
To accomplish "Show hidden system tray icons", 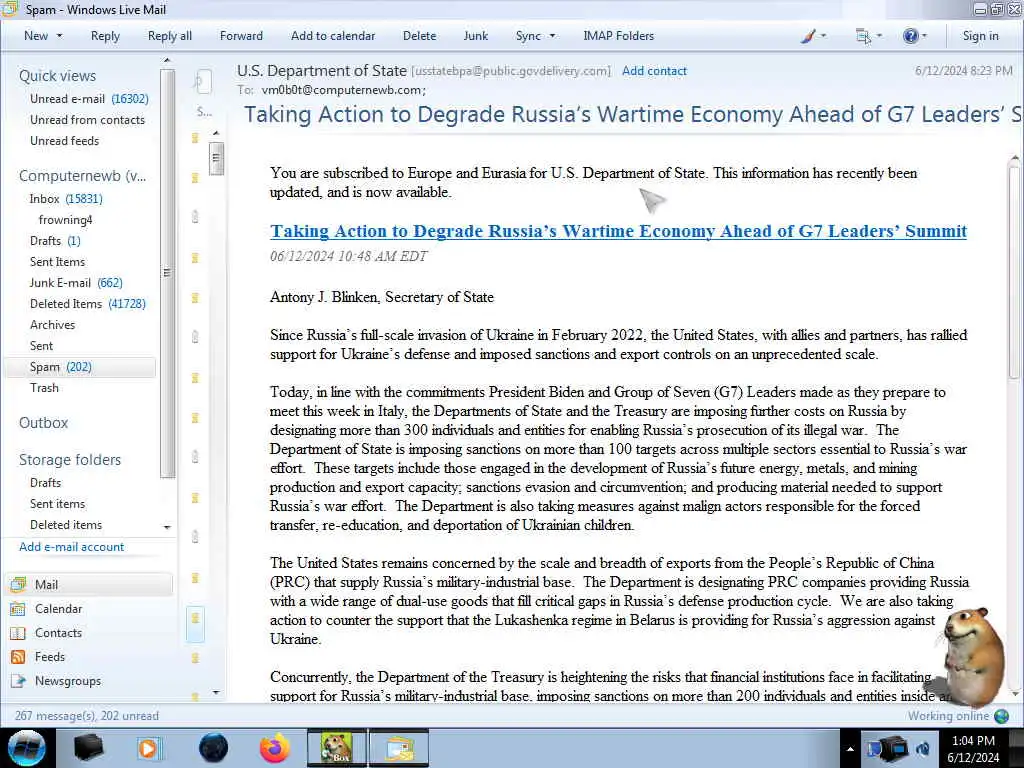I will pyautogui.click(x=850, y=749).
